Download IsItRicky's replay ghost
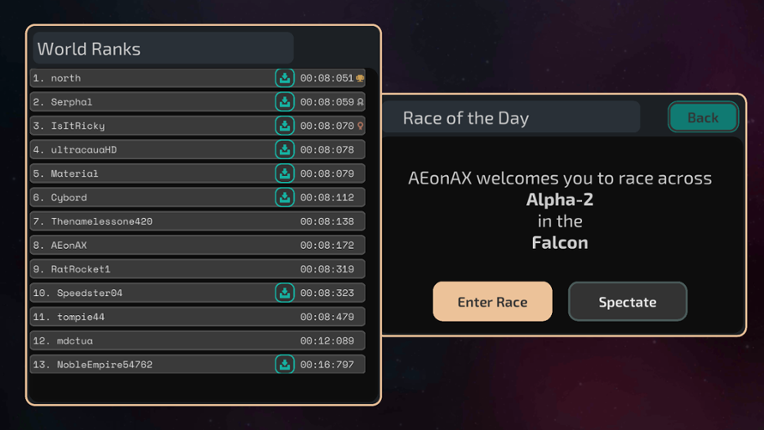The height and width of the screenshot is (430, 764). (285, 126)
